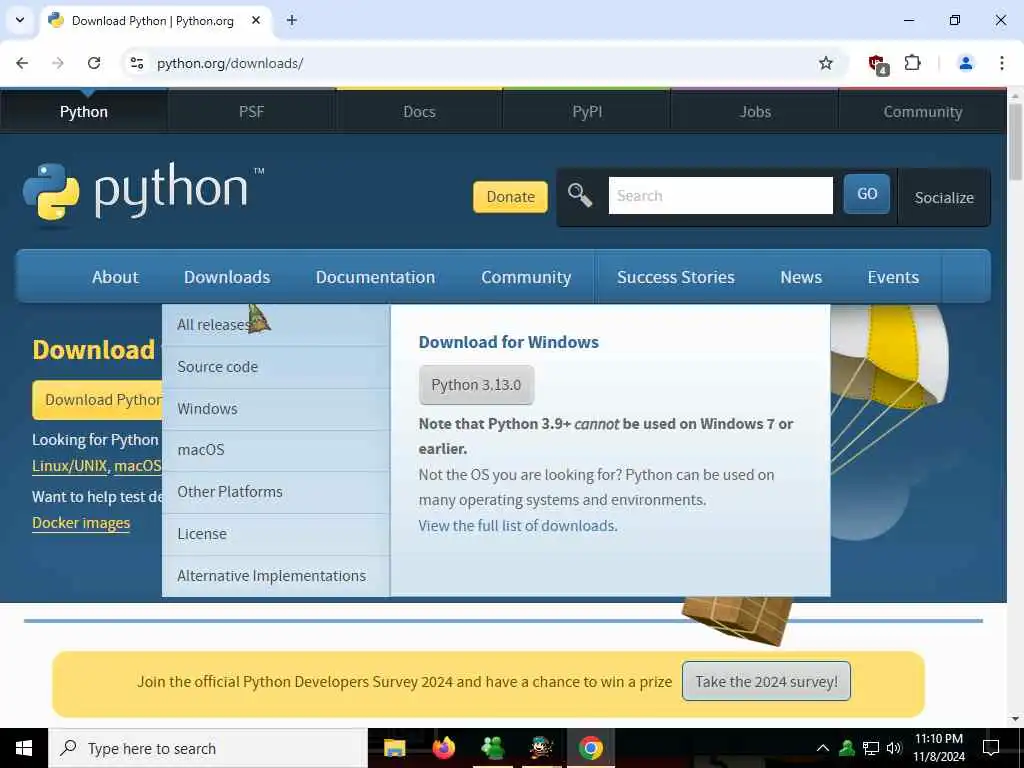Click the browser back arrow
The image size is (1024, 768).
(x=22, y=63)
